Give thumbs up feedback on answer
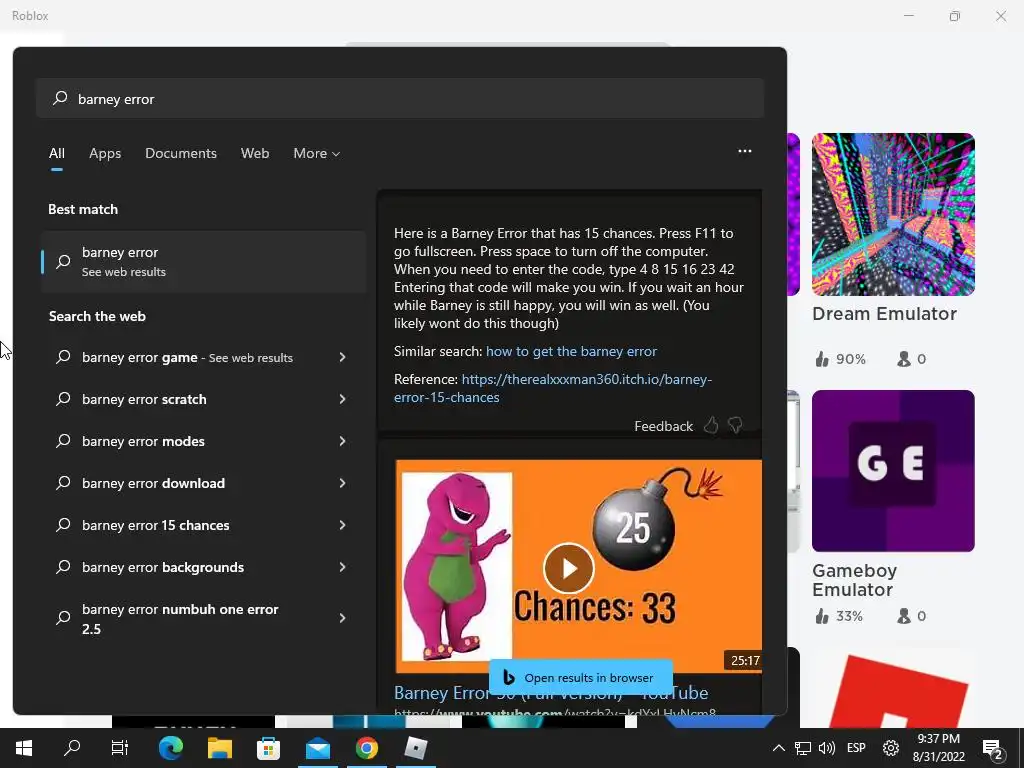1024x768 pixels. [x=711, y=426]
